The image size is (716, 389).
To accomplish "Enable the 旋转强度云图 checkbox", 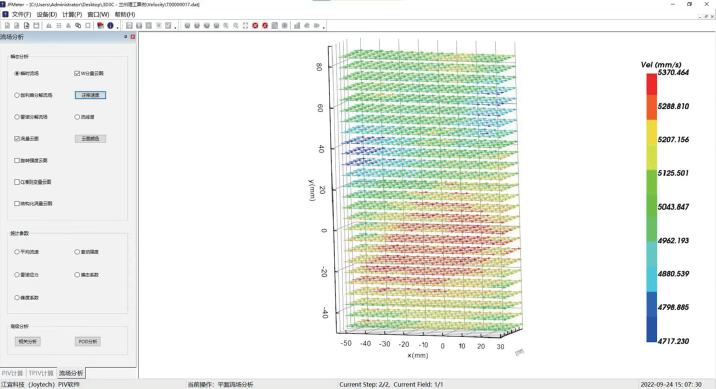I will pos(17,160).
